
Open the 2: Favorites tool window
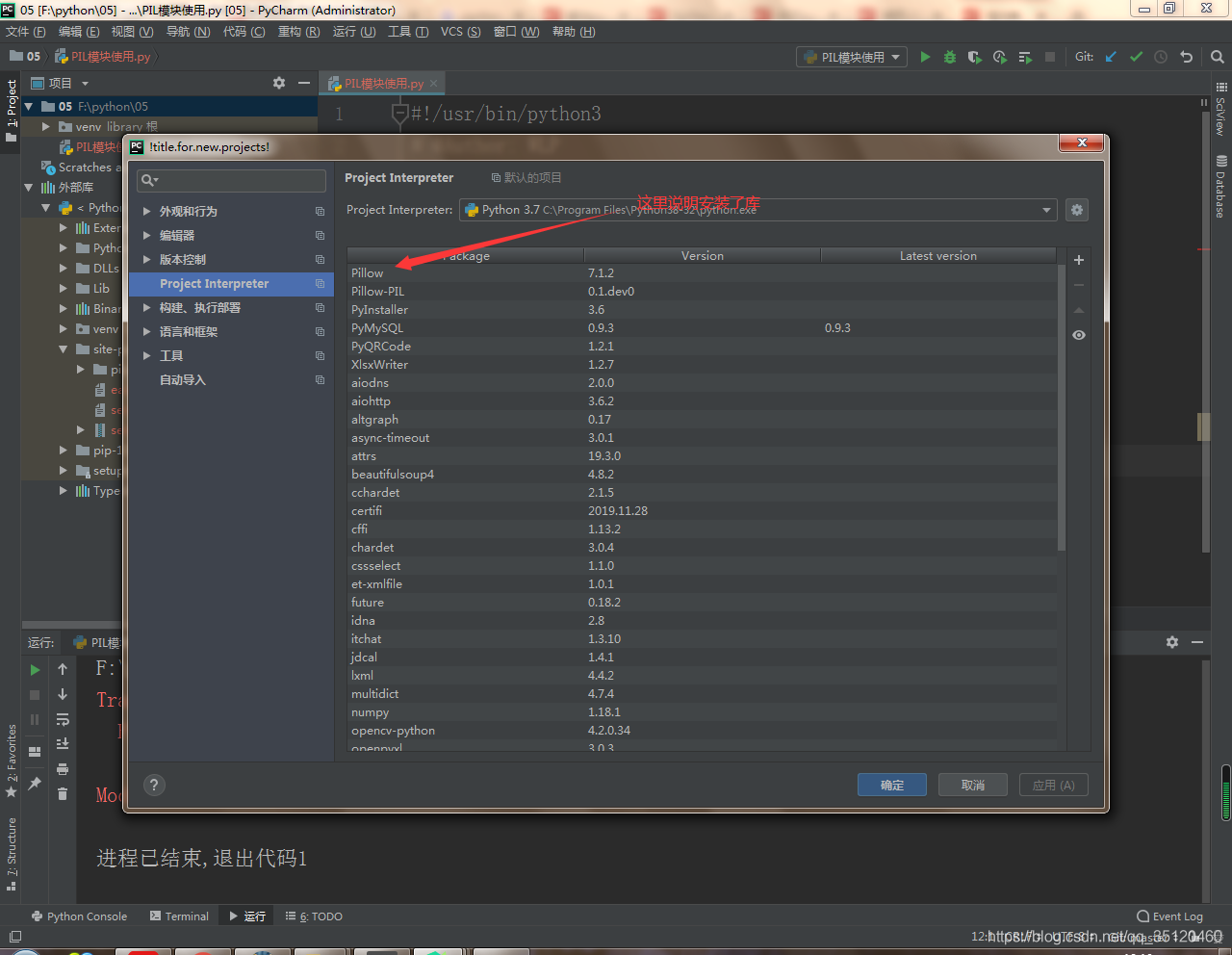[x=12, y=761]
